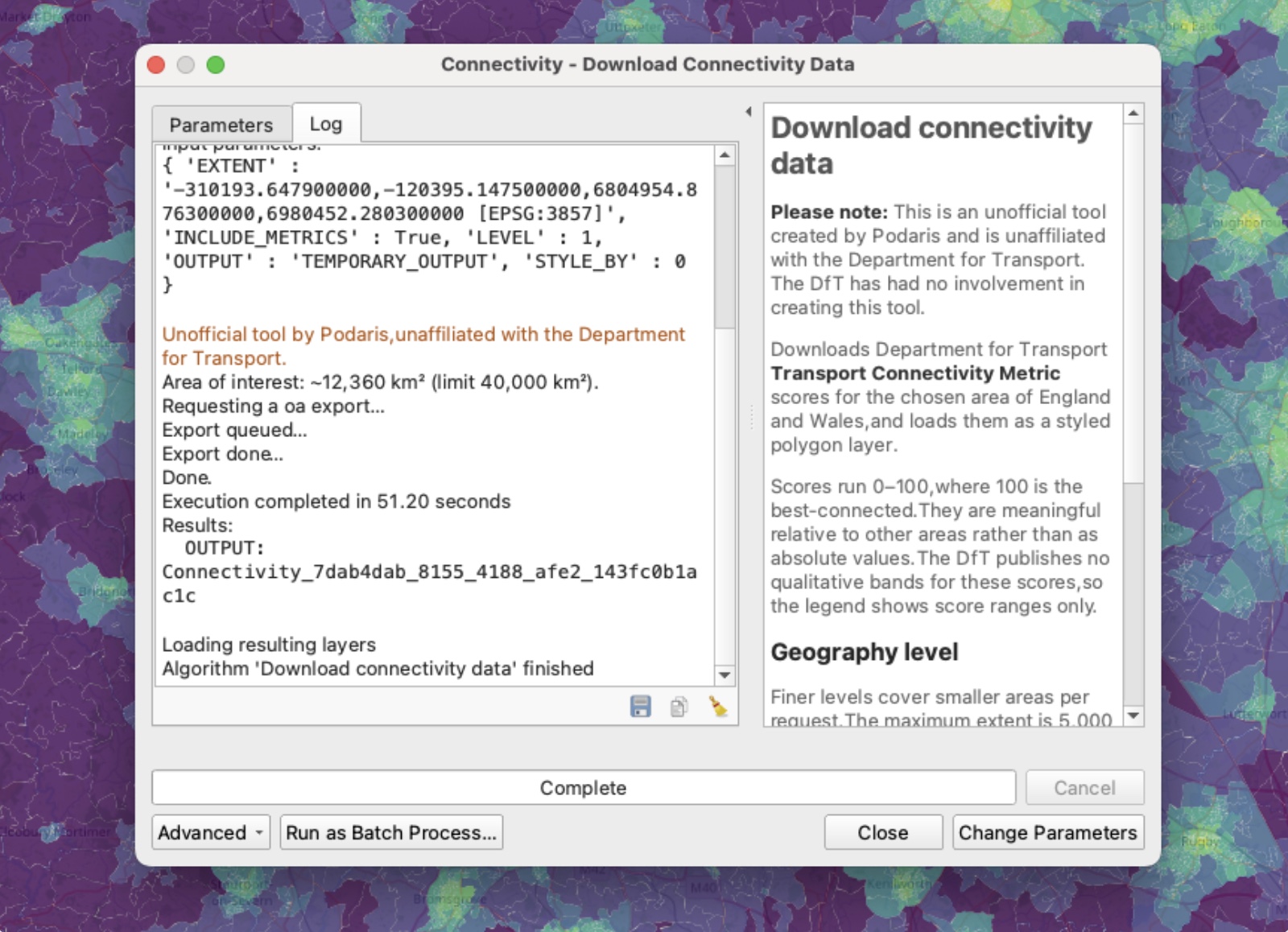Copy log to clipboard icon
Image resolution: width=1288 pixels, height=932 pixels.
pyautogui.click(x=679, y=707)
